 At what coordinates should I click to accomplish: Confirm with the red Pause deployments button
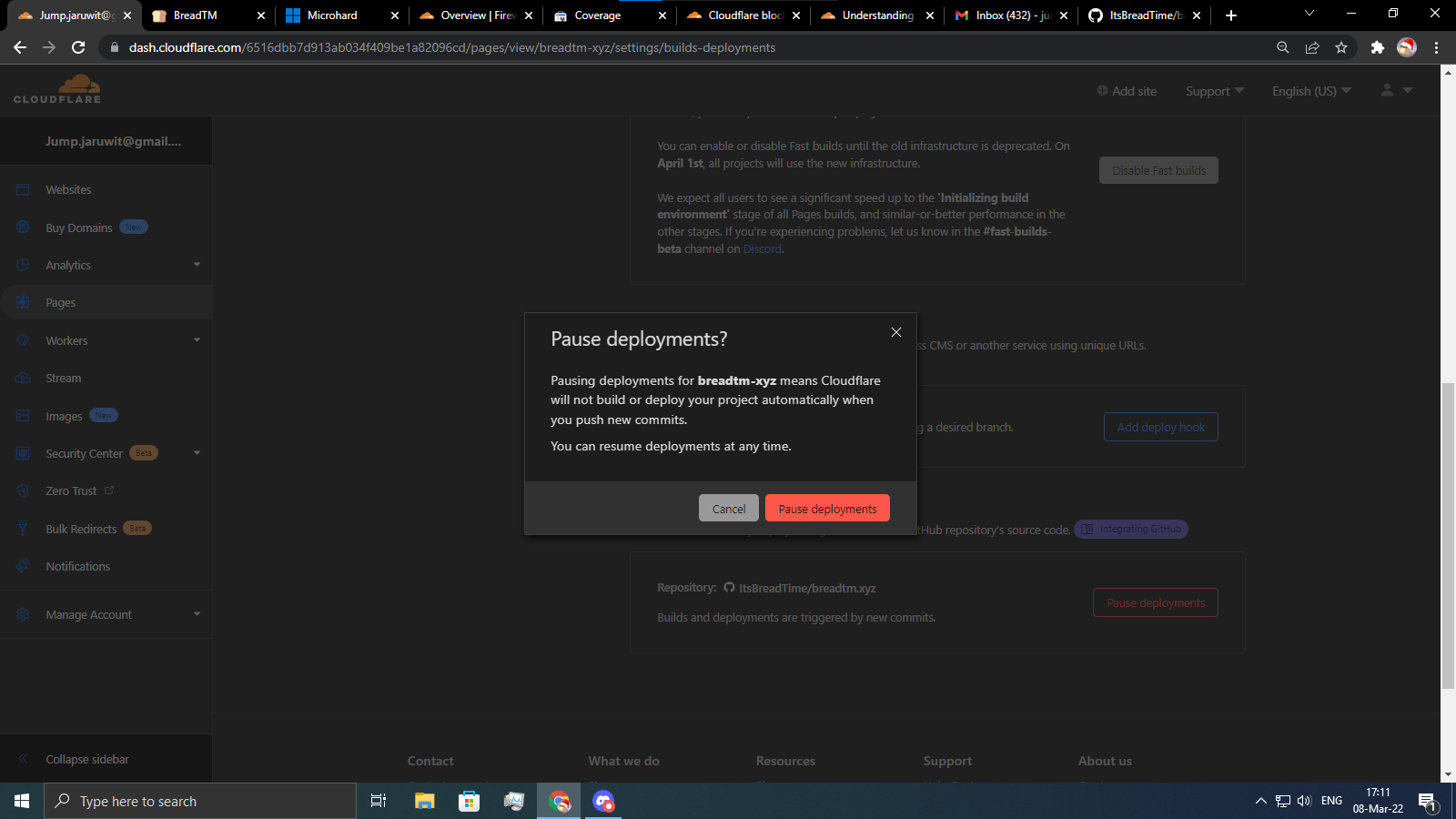pyautogui.click(x=827, y=509)
